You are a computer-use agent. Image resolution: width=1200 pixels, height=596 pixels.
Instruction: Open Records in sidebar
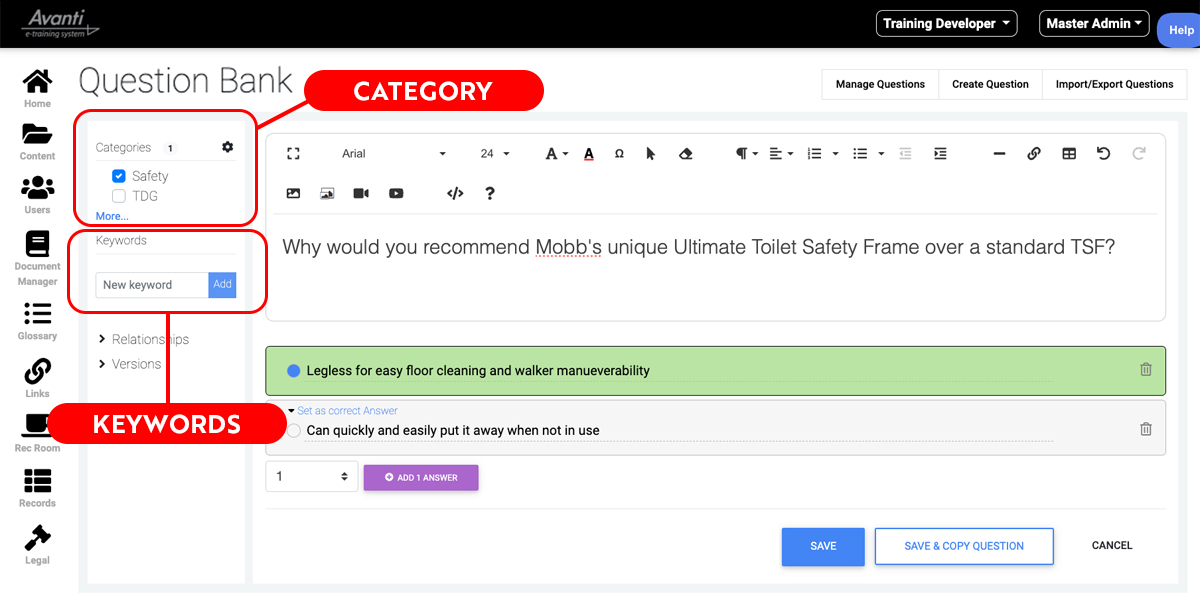pos(37,488)
